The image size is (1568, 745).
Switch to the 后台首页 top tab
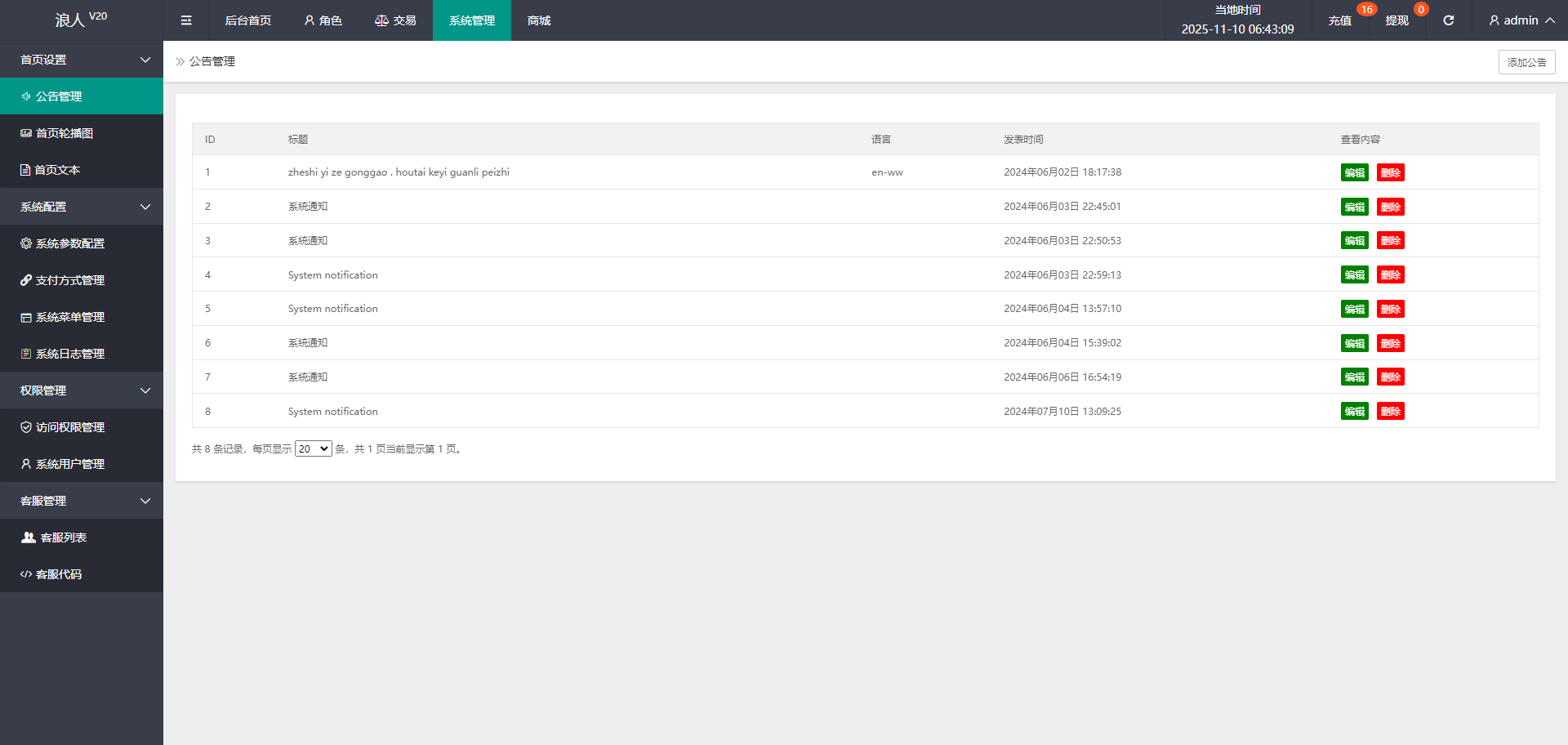(248, 20)
